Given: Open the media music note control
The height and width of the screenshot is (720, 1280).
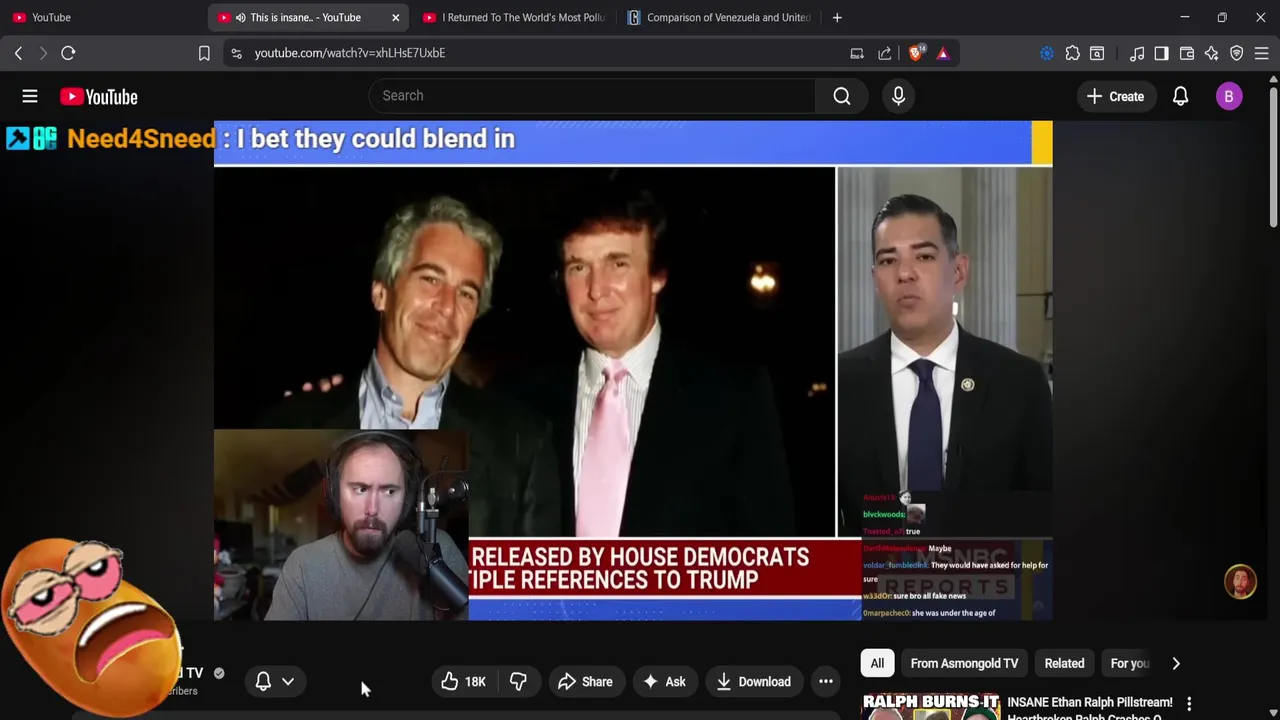Looking at the screenshot, I should (1137, 53).
